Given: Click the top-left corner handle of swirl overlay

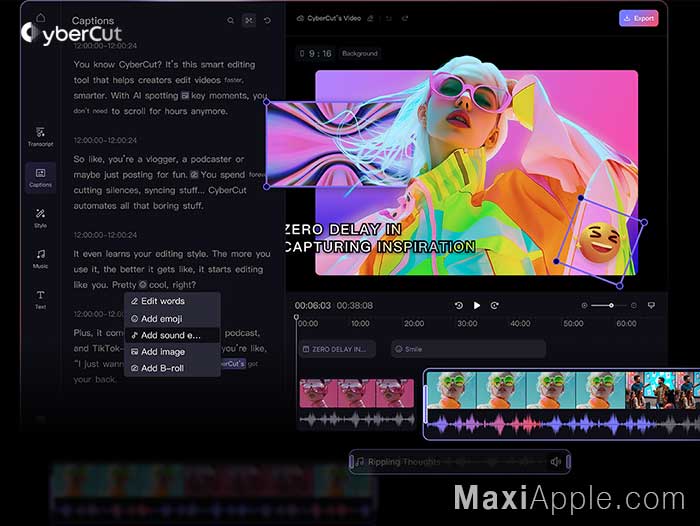Looking at the screenshot, I should pos(267,102).
